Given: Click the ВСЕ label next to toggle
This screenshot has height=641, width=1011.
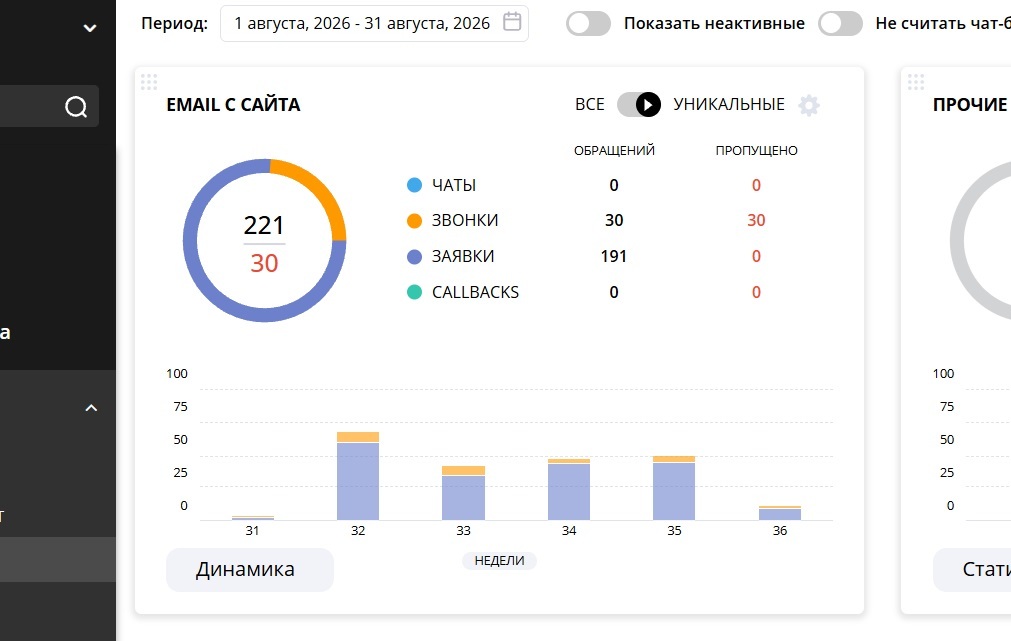Looking at the screenshot, I should [590, 104].
